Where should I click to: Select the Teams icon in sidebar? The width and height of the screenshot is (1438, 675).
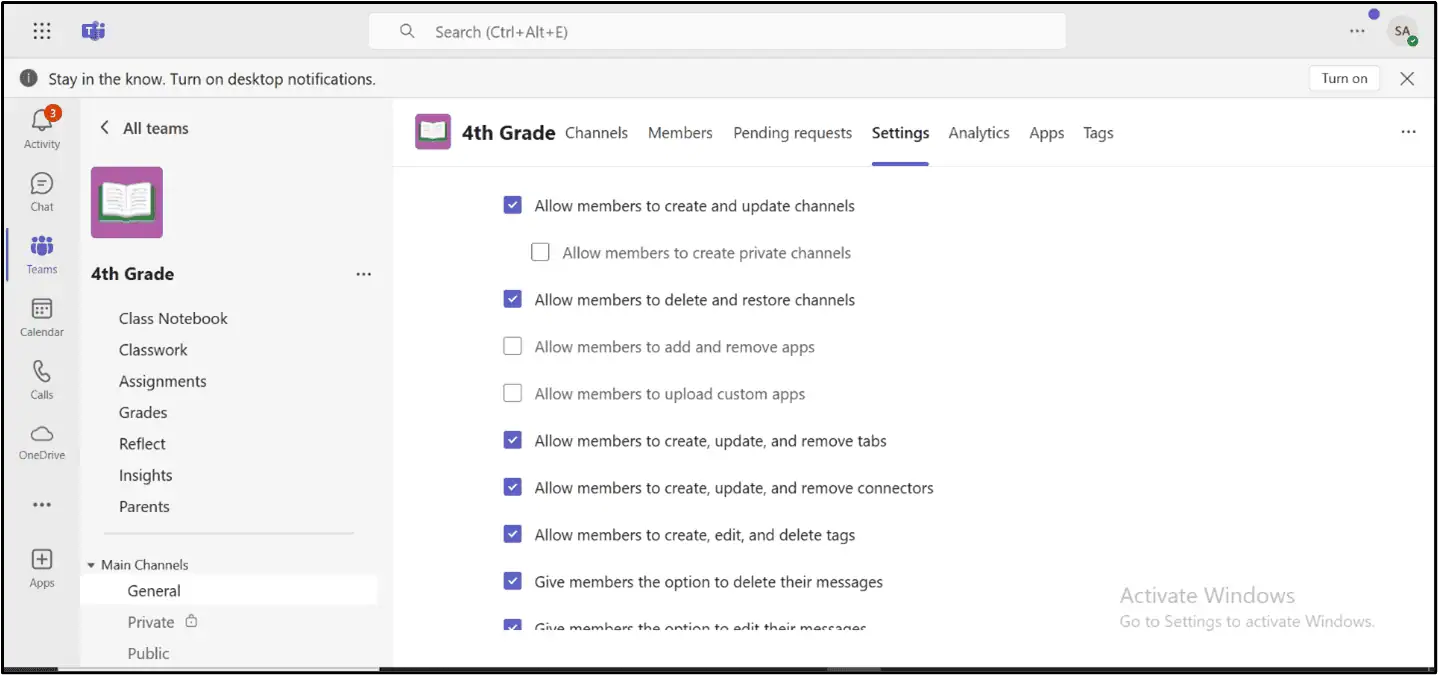[41, 253]
